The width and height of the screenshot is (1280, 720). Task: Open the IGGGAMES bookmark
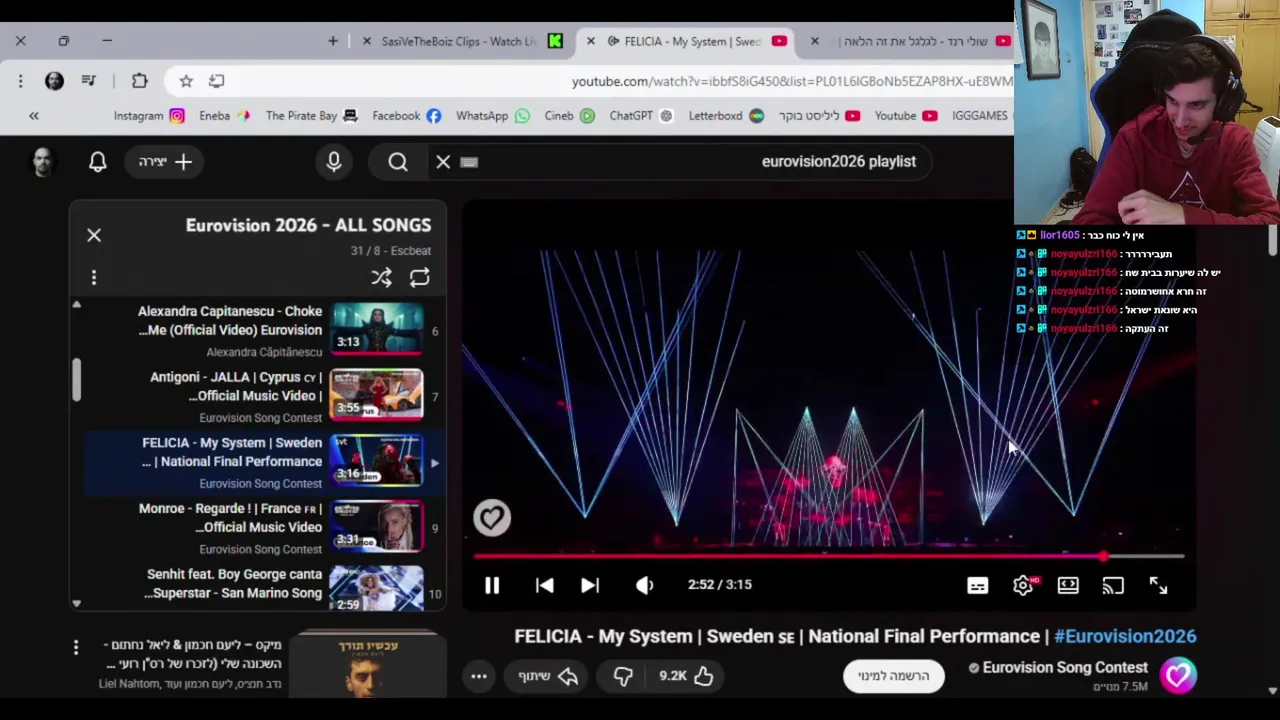point(980,116)
